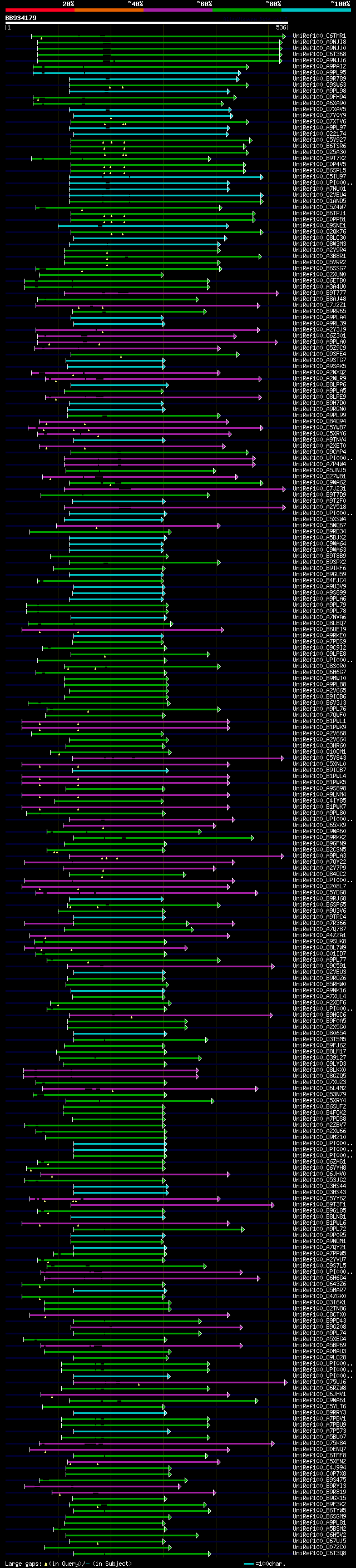Click the query end position 536

click(281, 27)
